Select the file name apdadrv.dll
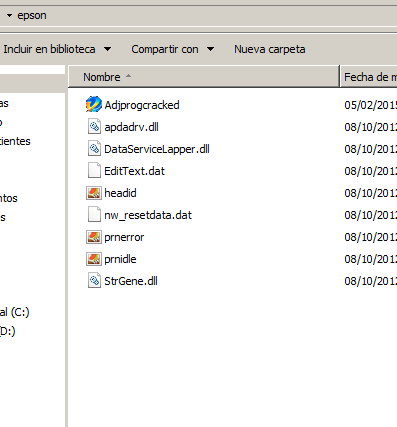Image resolution: width=397 pixels, height=427 pixels. (131, 127)
